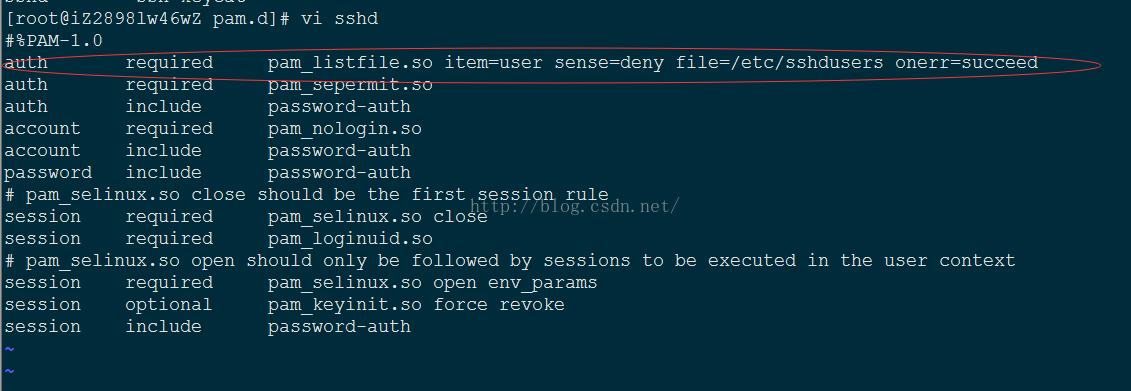Select 'item=user' in the first auth line

[493, 63]
